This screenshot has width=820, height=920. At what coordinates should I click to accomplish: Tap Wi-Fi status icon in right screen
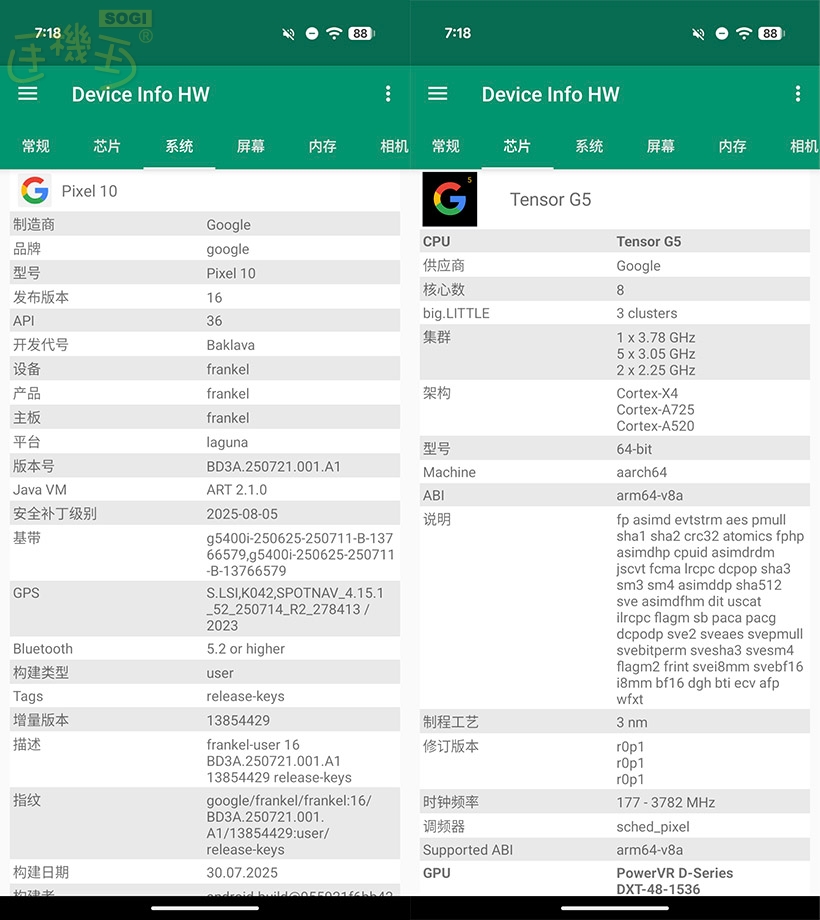pyautogui.click(x=744, y=33)
